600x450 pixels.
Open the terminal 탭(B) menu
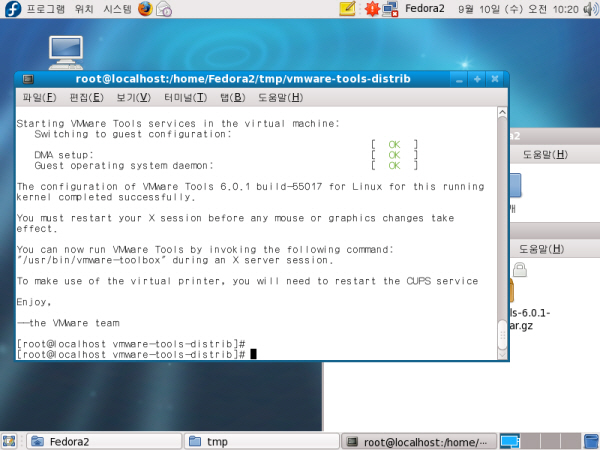point(233,98)
